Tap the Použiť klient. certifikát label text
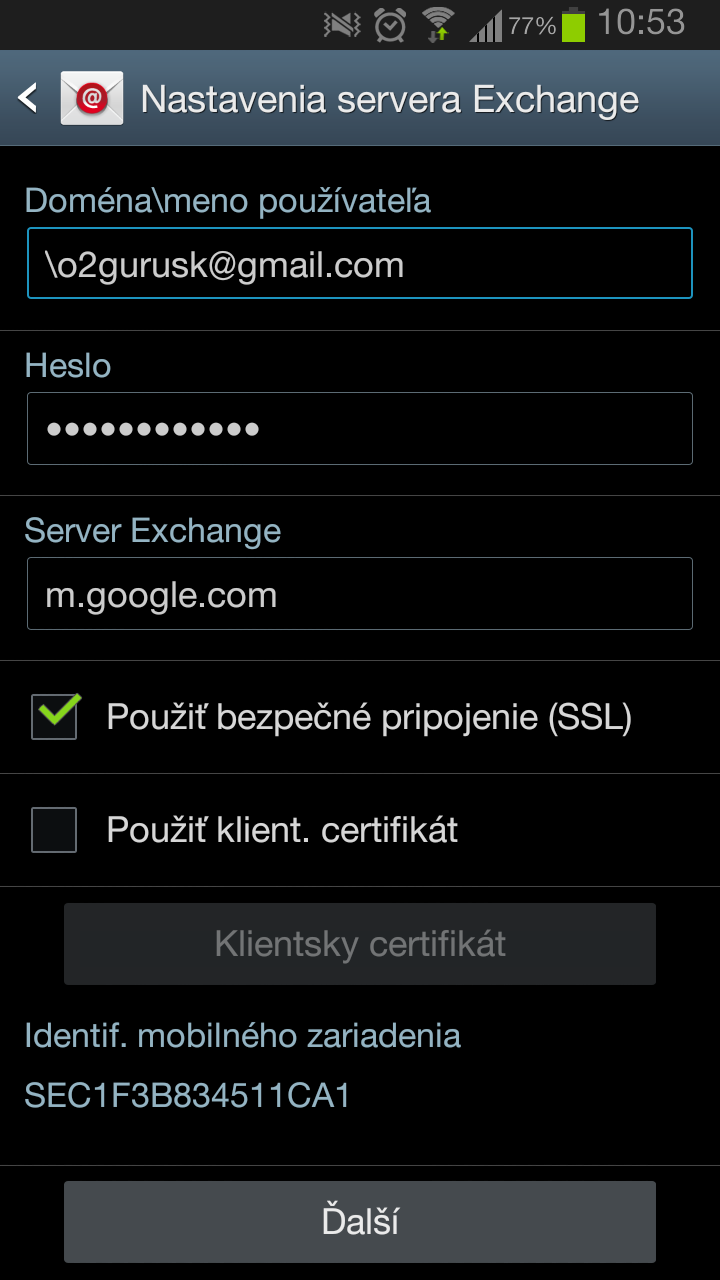The height and width of the screenshot is (1280, 720). coord(282,830)
